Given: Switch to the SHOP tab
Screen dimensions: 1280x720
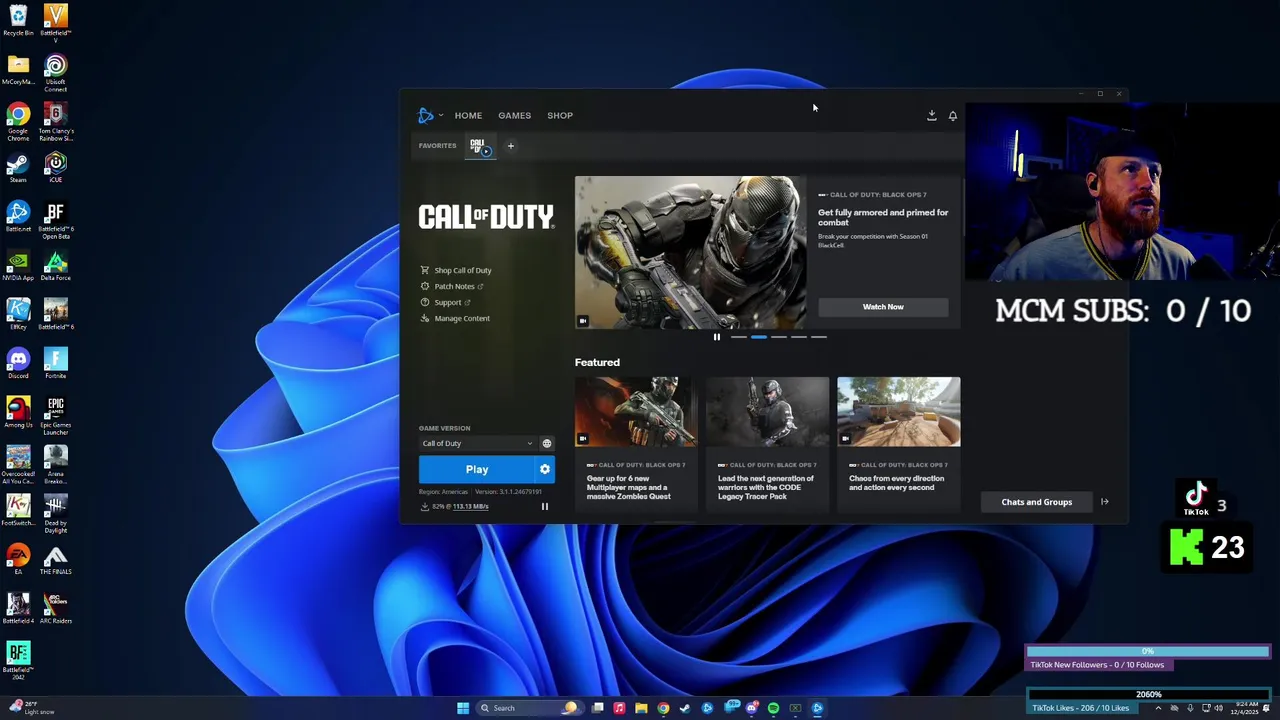Looking at the screenshot, I should [560, 115].
